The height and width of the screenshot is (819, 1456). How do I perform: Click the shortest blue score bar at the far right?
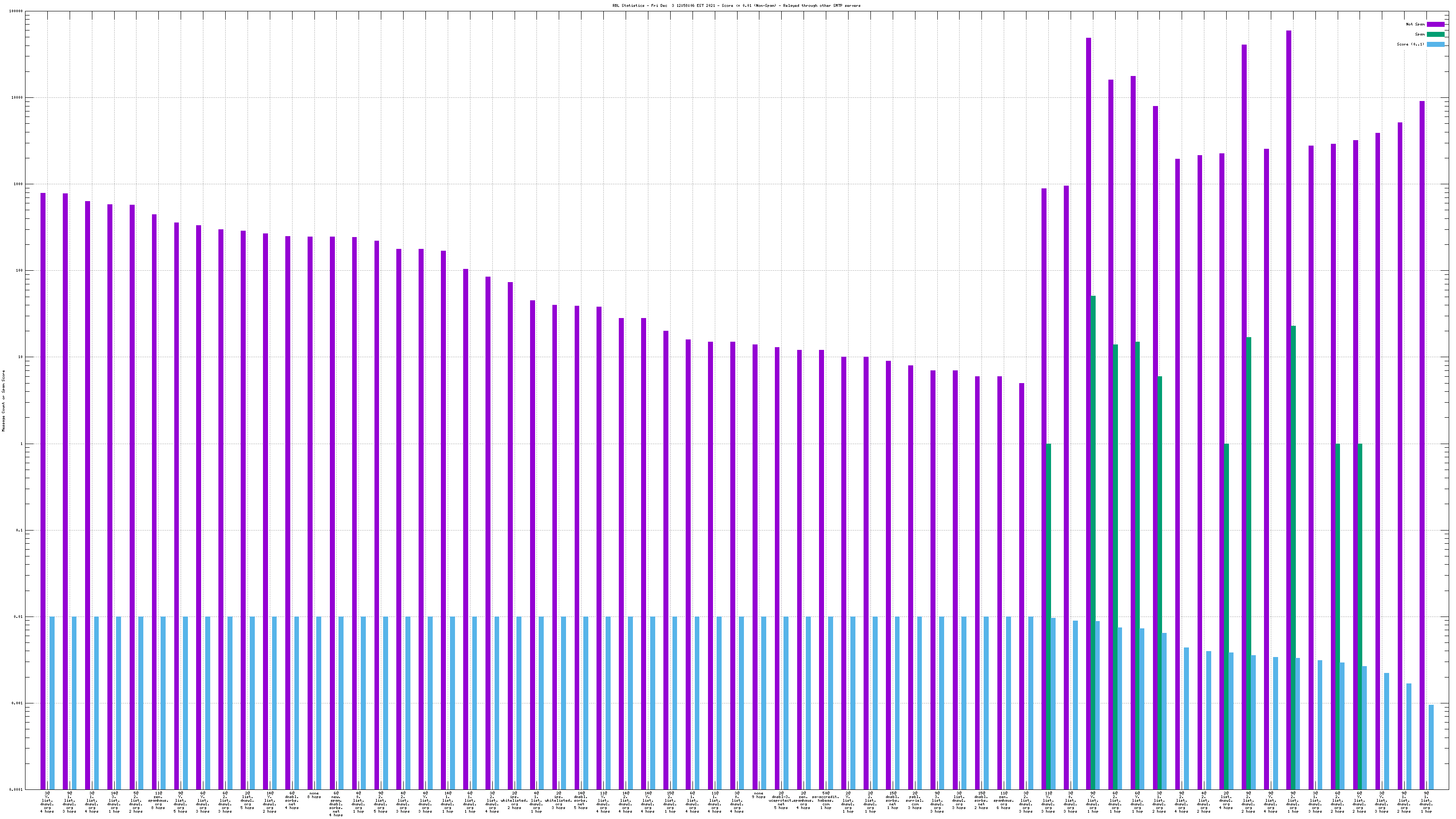pos(1431,746)
